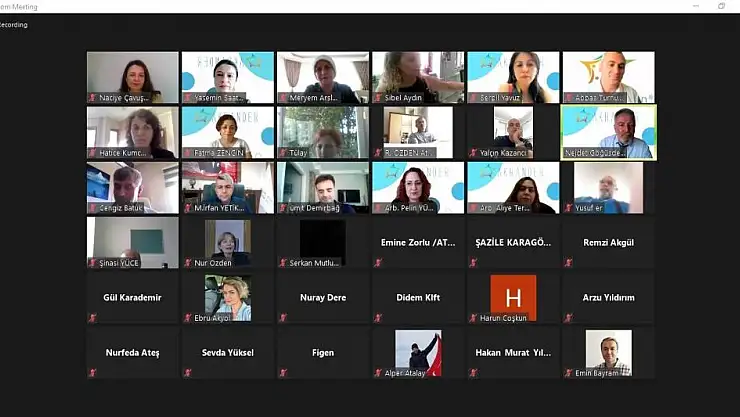This screenshot has width=740, height=417.
Task: Select Meryem Arslan's video tile
Action: coord(323,76)
